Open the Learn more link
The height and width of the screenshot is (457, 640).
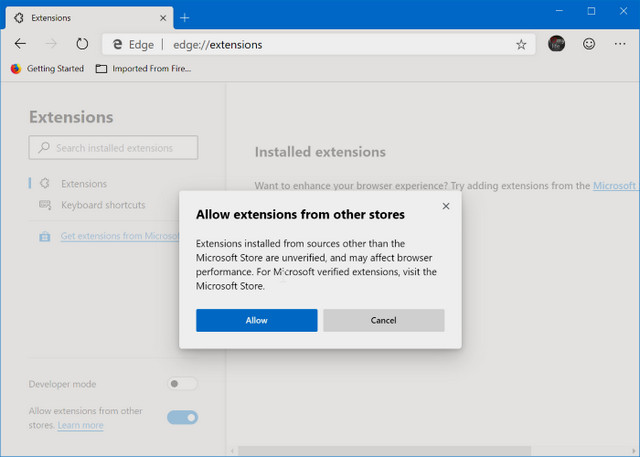(x=80, y=425)
